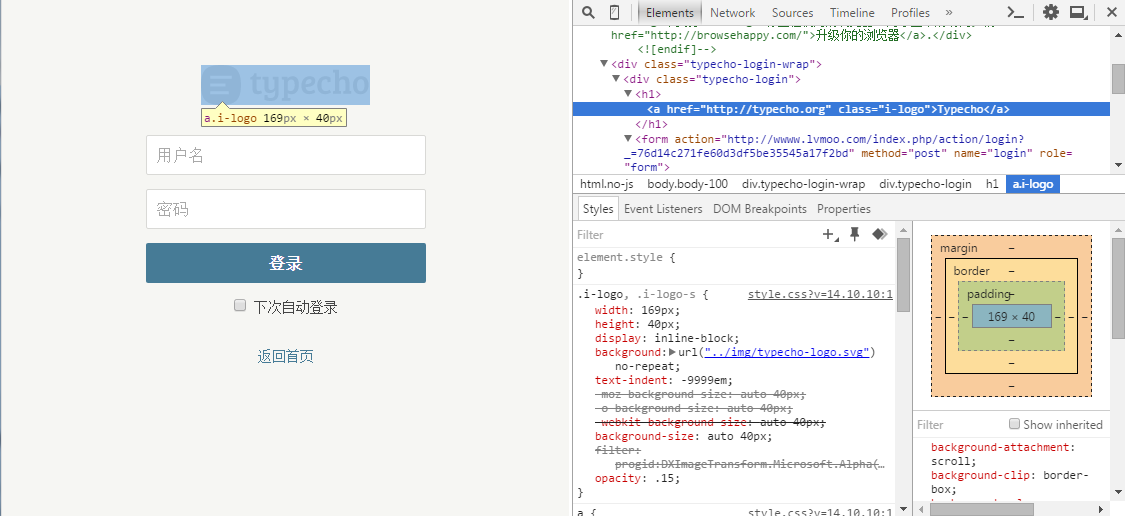The width and height of the screenshot is (1125, 516).
Task: Expand the background property triangle
Action: click(x=672, y=352)
